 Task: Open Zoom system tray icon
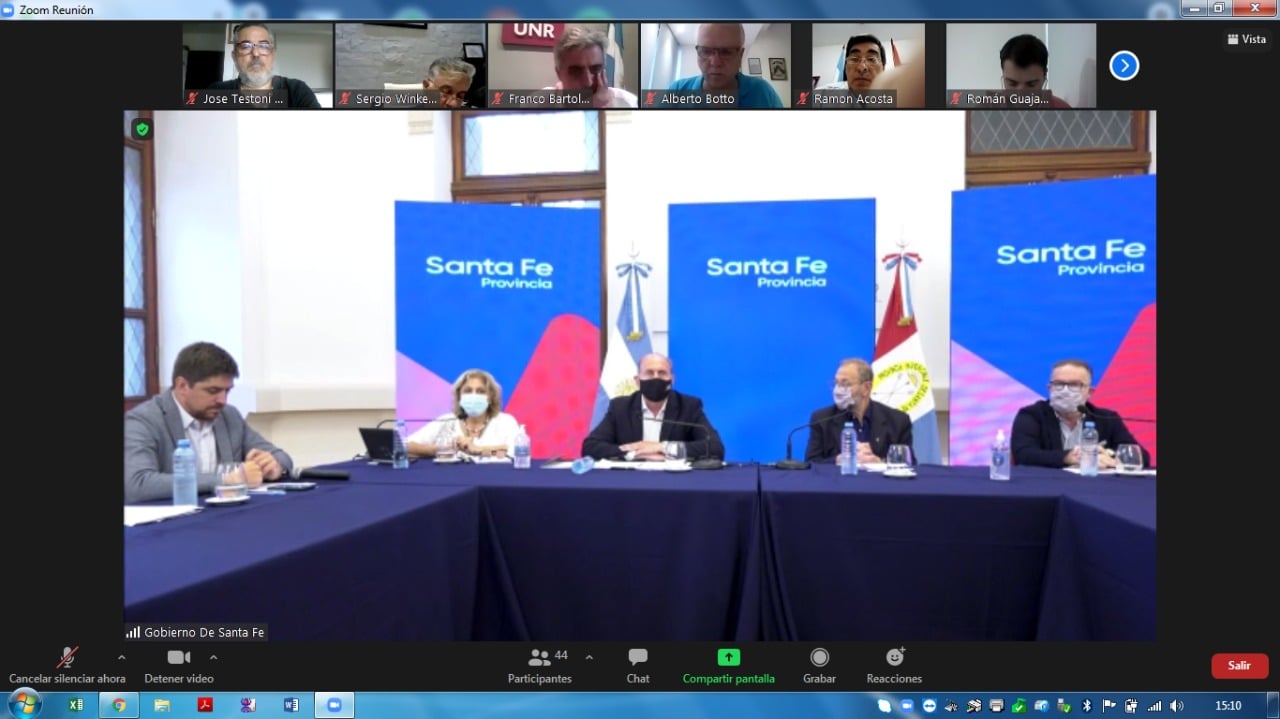tap(907, 706)
